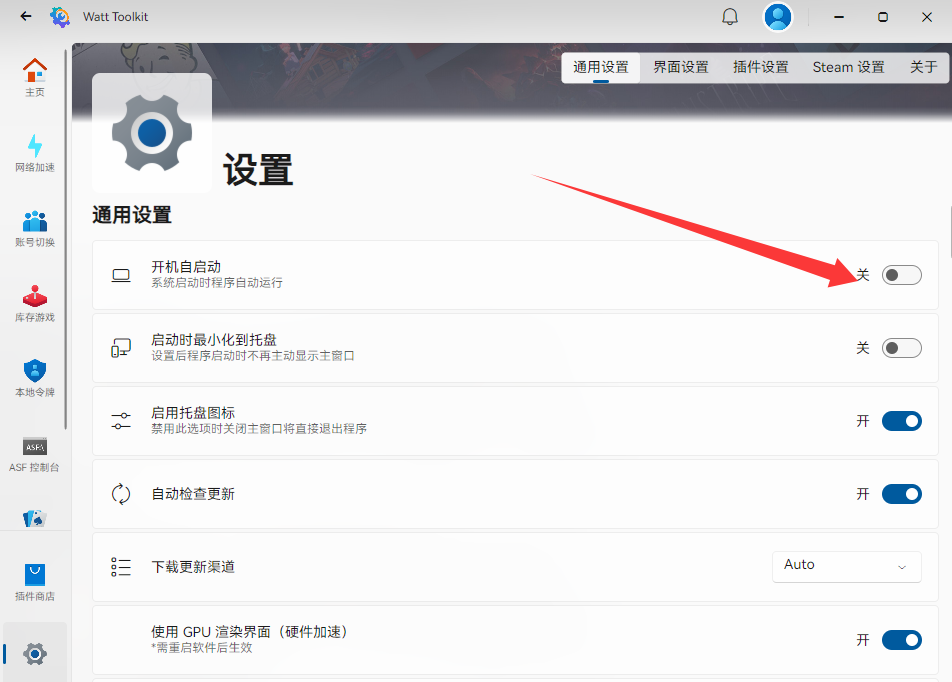Open the 下载更新渠道 Auto dropdown
Image resolution: width=952 pixels, height=682 pixels.
tap(846, 566)
